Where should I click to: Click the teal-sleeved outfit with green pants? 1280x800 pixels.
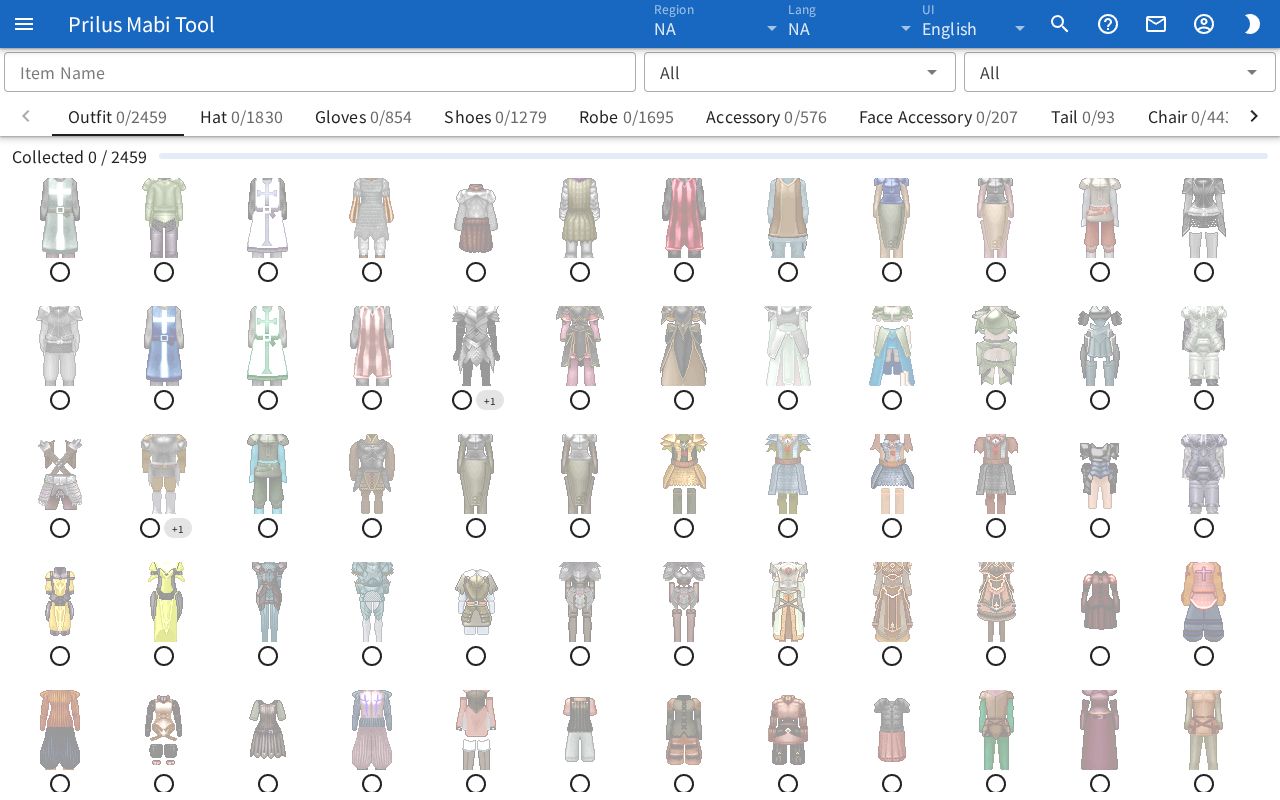[x=268, y=474]
